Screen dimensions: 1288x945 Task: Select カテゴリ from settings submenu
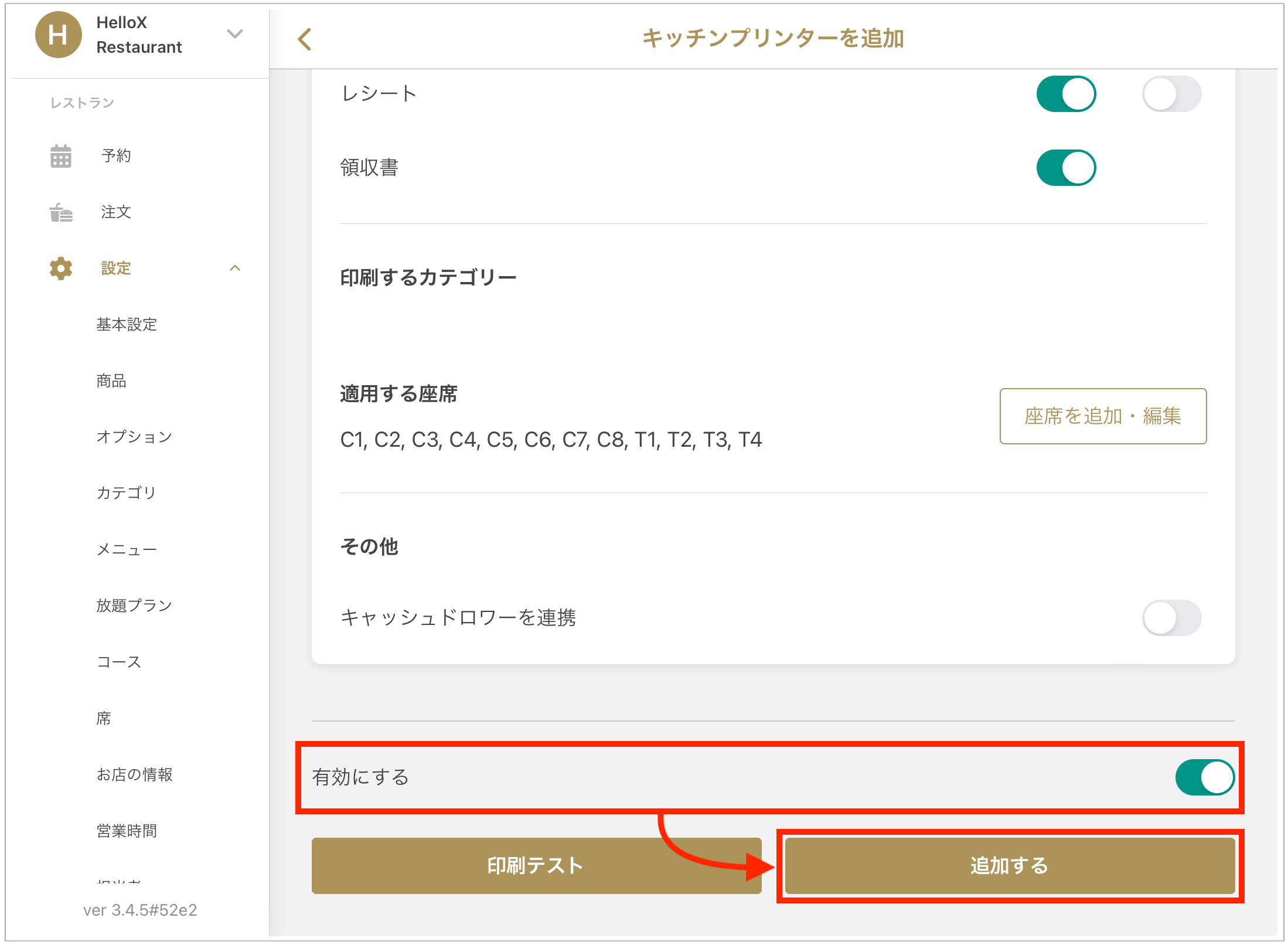click(126, 493)
